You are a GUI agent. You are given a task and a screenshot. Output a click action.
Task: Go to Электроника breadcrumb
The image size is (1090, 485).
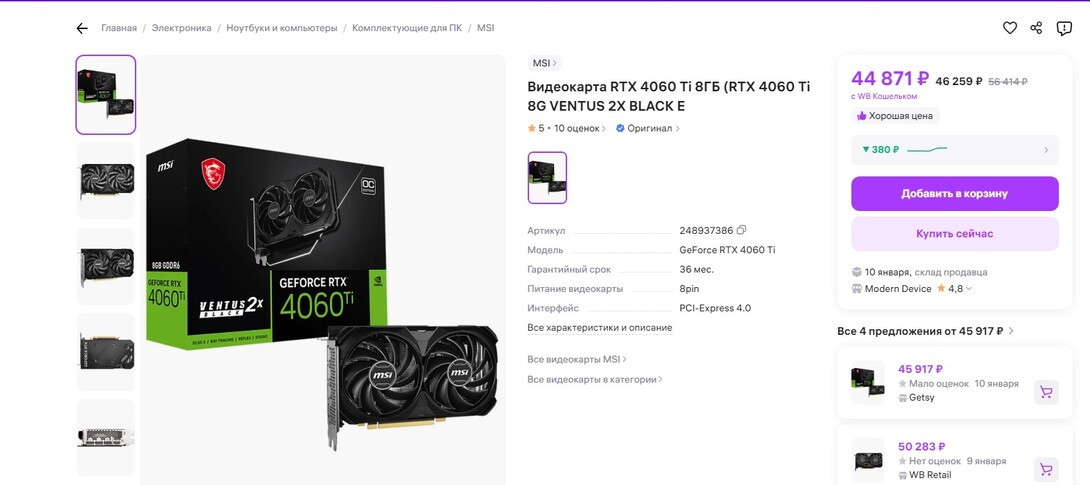coord(181,28)
